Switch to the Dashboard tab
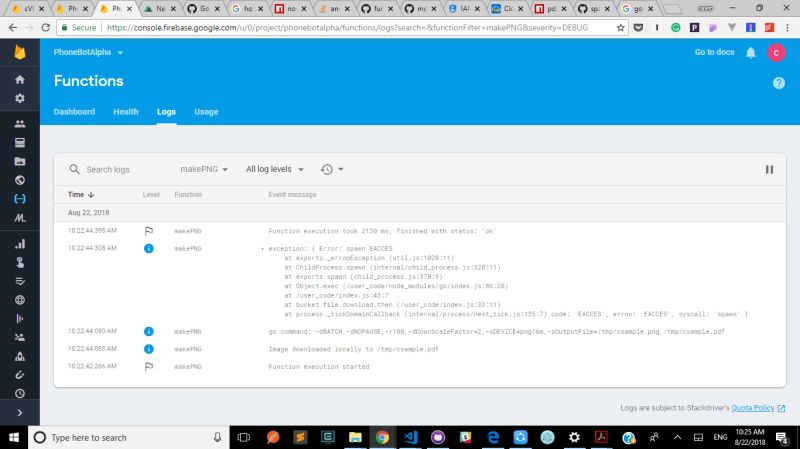Viewport: 800px width, 449px height. pos(74,112)
